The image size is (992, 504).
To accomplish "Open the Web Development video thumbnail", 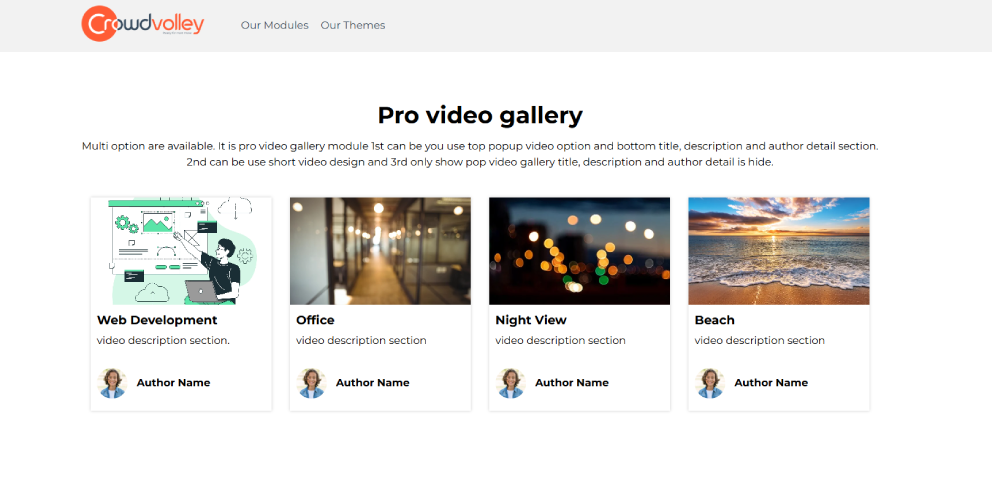I will pos(181,251).
